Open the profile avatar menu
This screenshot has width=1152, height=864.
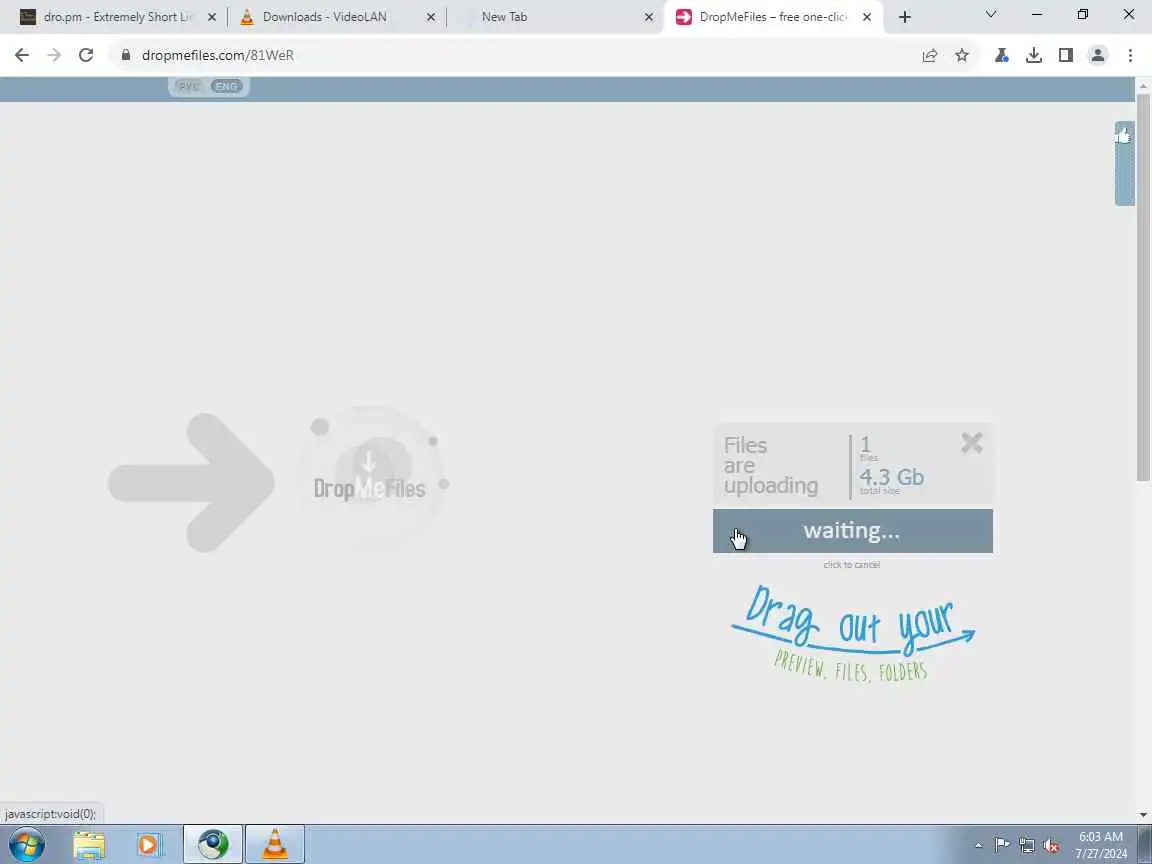pyautogui.click(x=1098, y=55)
